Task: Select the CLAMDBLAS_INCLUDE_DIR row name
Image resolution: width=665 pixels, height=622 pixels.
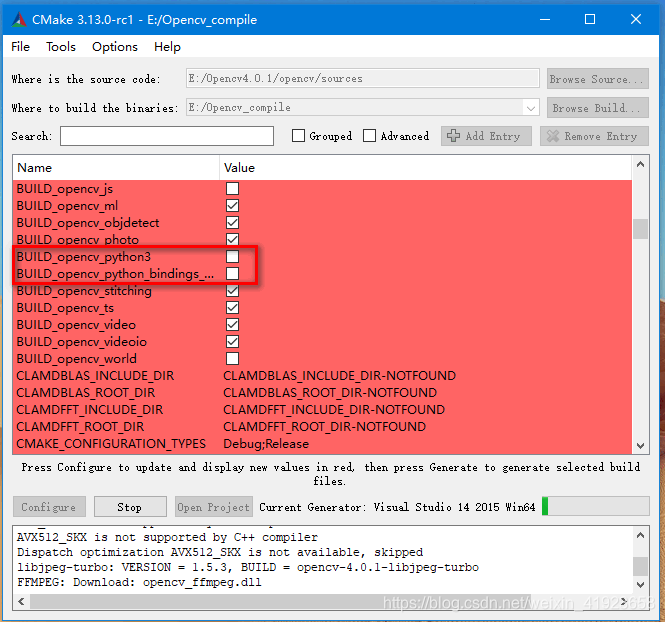Action: 95,376
